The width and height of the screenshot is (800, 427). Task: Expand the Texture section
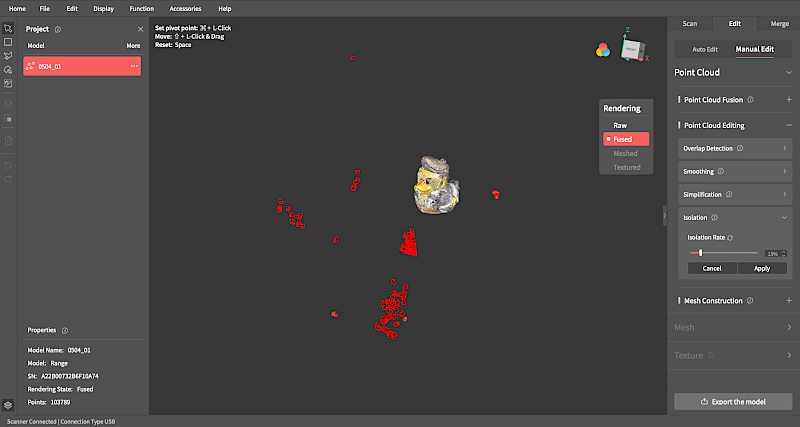click(x=789, y=356)
